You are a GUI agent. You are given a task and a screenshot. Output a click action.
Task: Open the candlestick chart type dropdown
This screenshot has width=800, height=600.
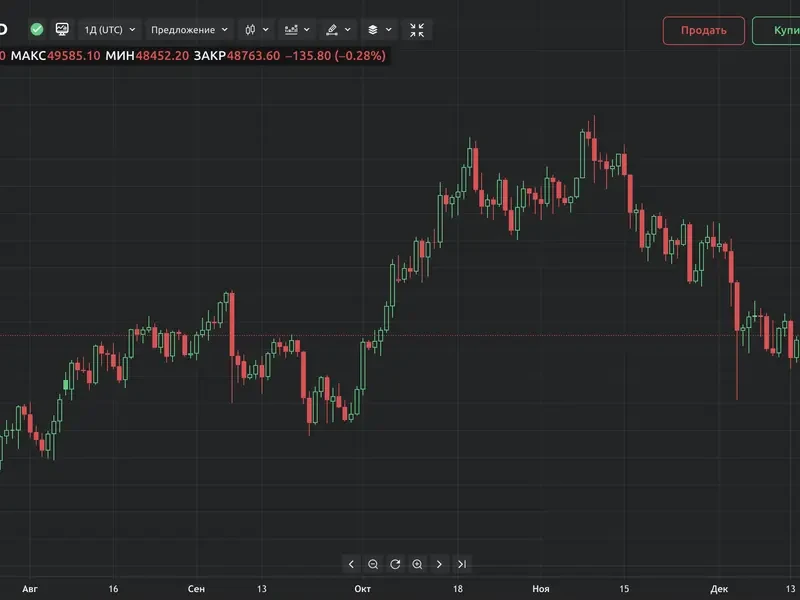point(257,30)
